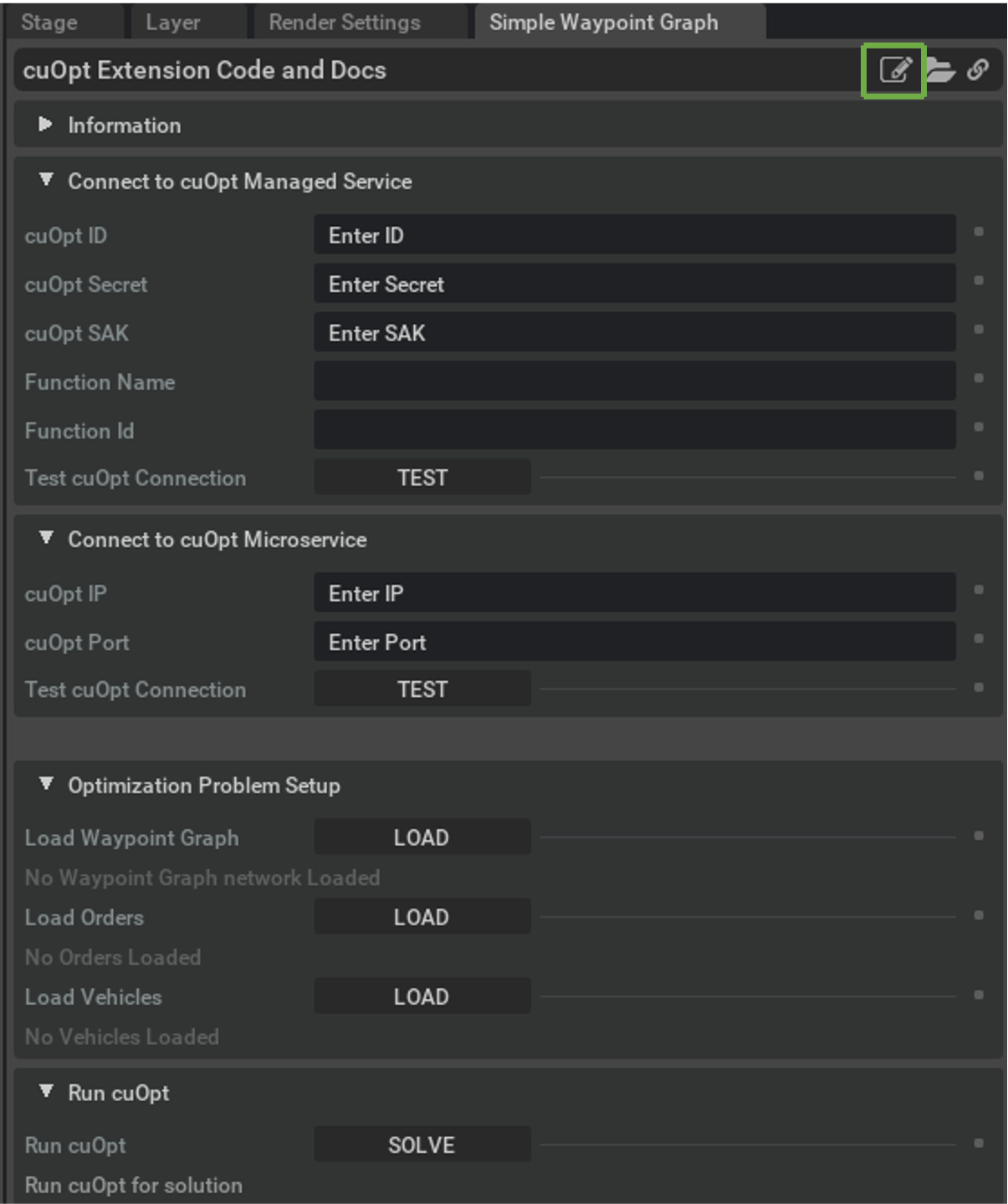Collapse Connect to cuOpt Microservice section
This screenshot has height=1204, width=1008.
[x=46, y=538]
